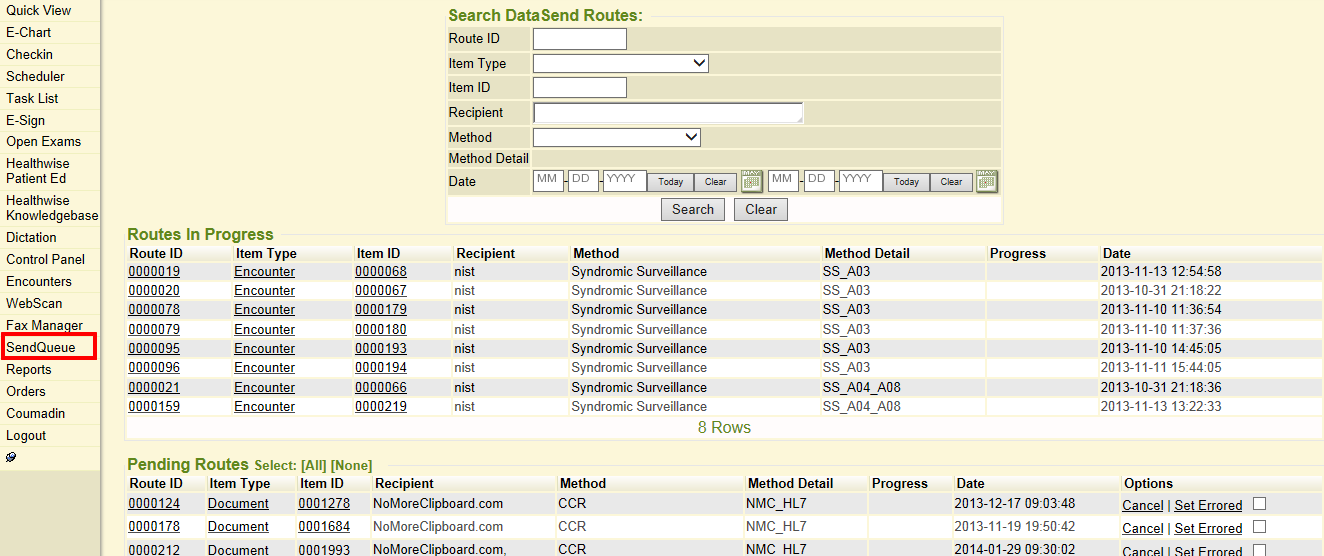This screenshot has width=1324, height=556.
Task: Open the Method dropdown list
Action: pyautogui.click(x=616, y=137)
